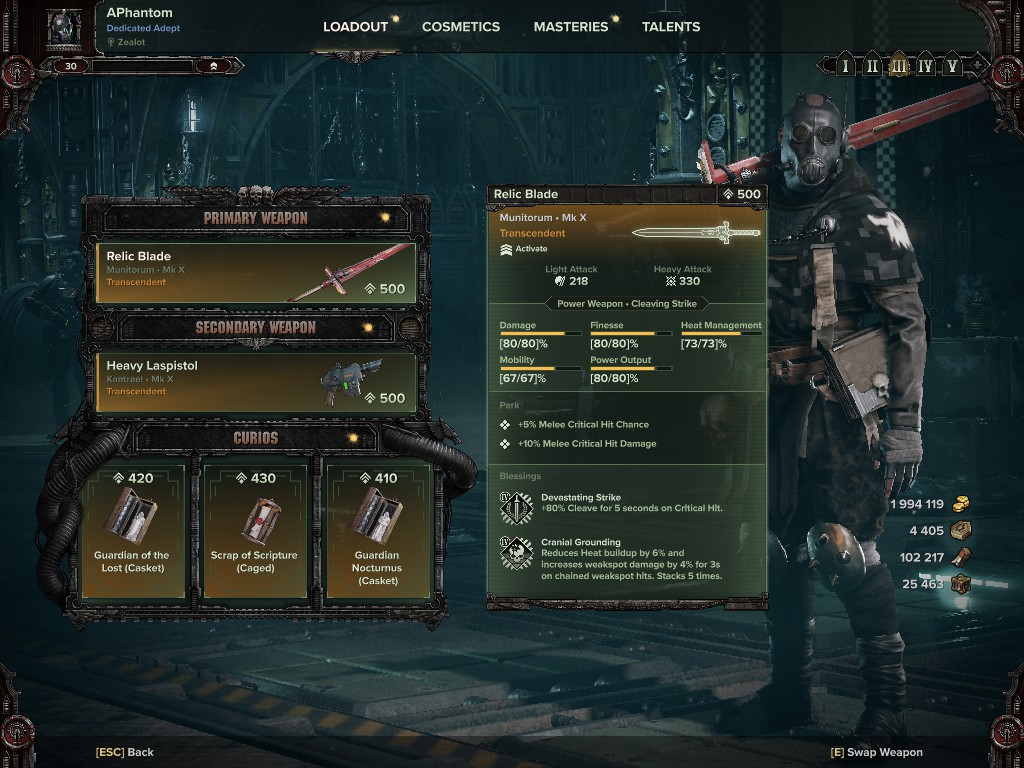1024x768 pixels.
Task: Select the Loadout tab
Action: (355, 27)
